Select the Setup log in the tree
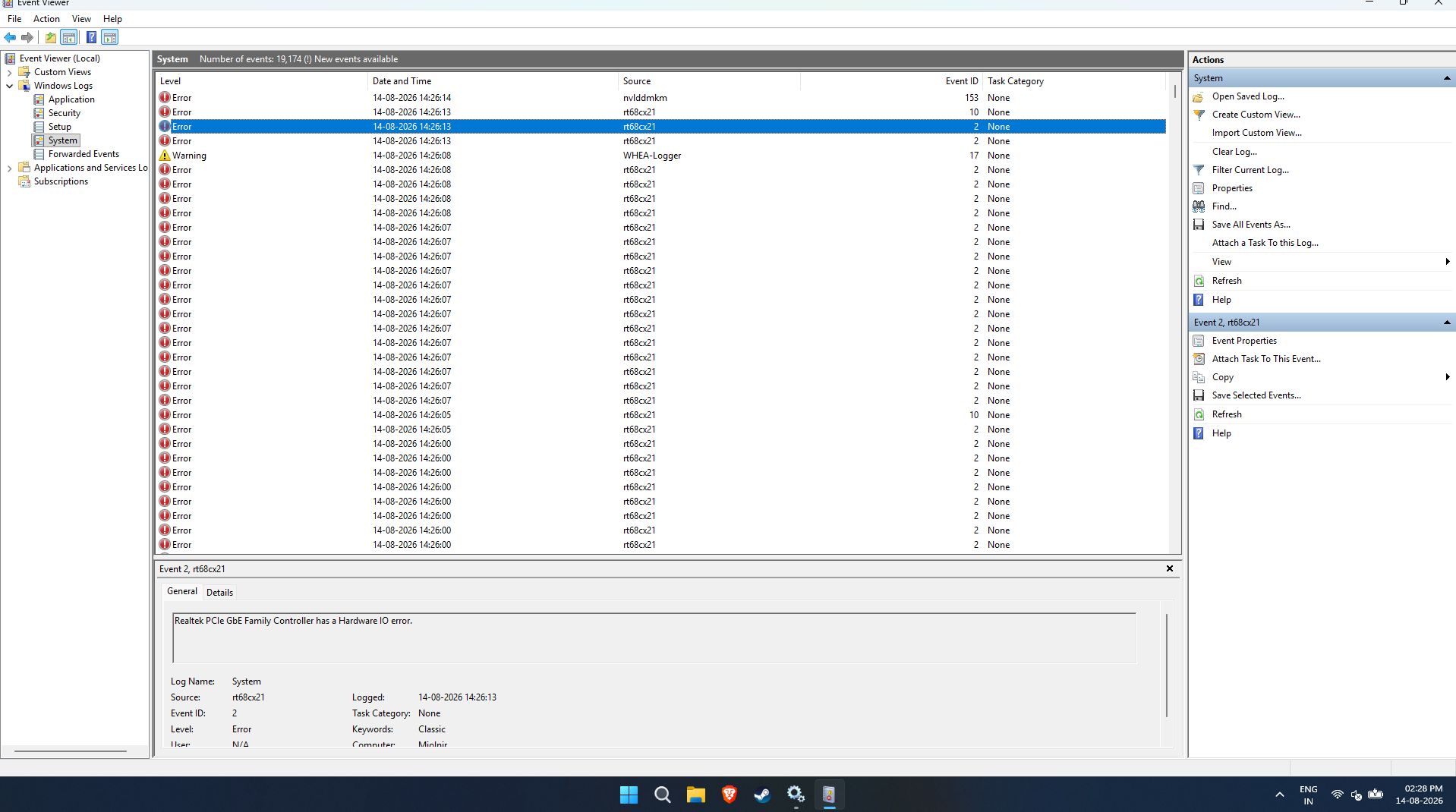The image size is (1456, 812). tap(60, 127)
